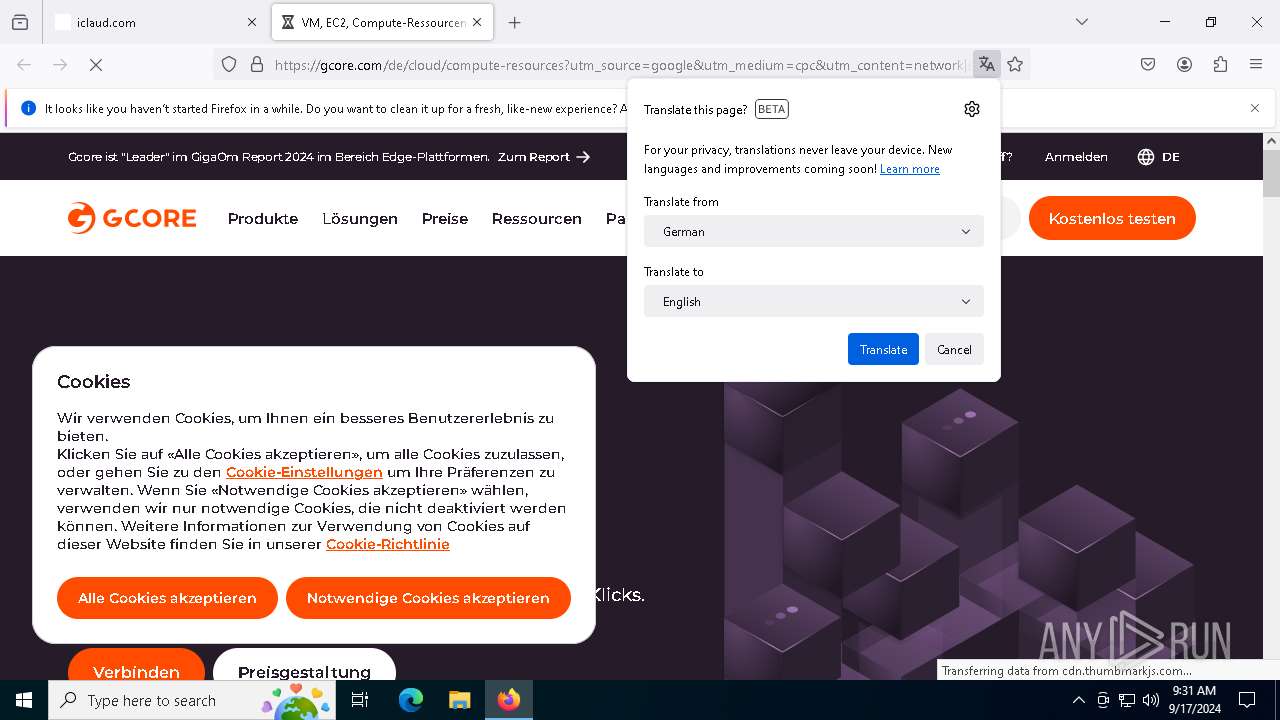Open the network icon in system tray
The image size is (1280, 720).
[1127, 700]
